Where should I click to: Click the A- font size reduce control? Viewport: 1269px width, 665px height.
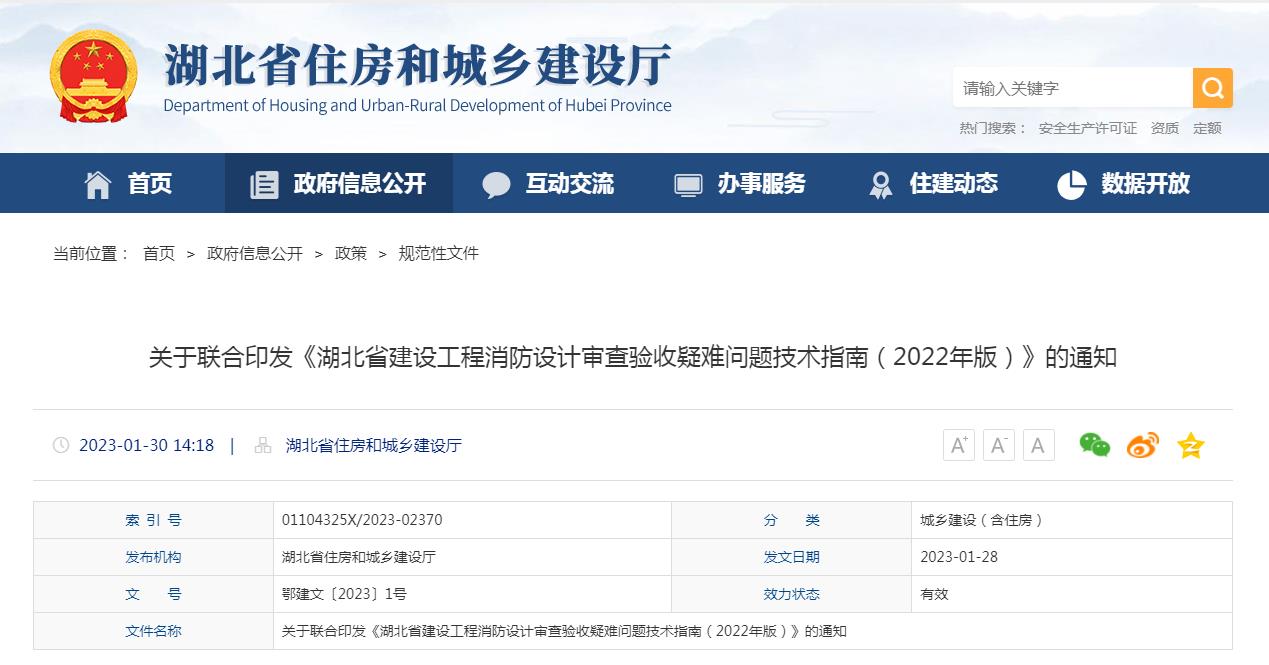[998, 445]
